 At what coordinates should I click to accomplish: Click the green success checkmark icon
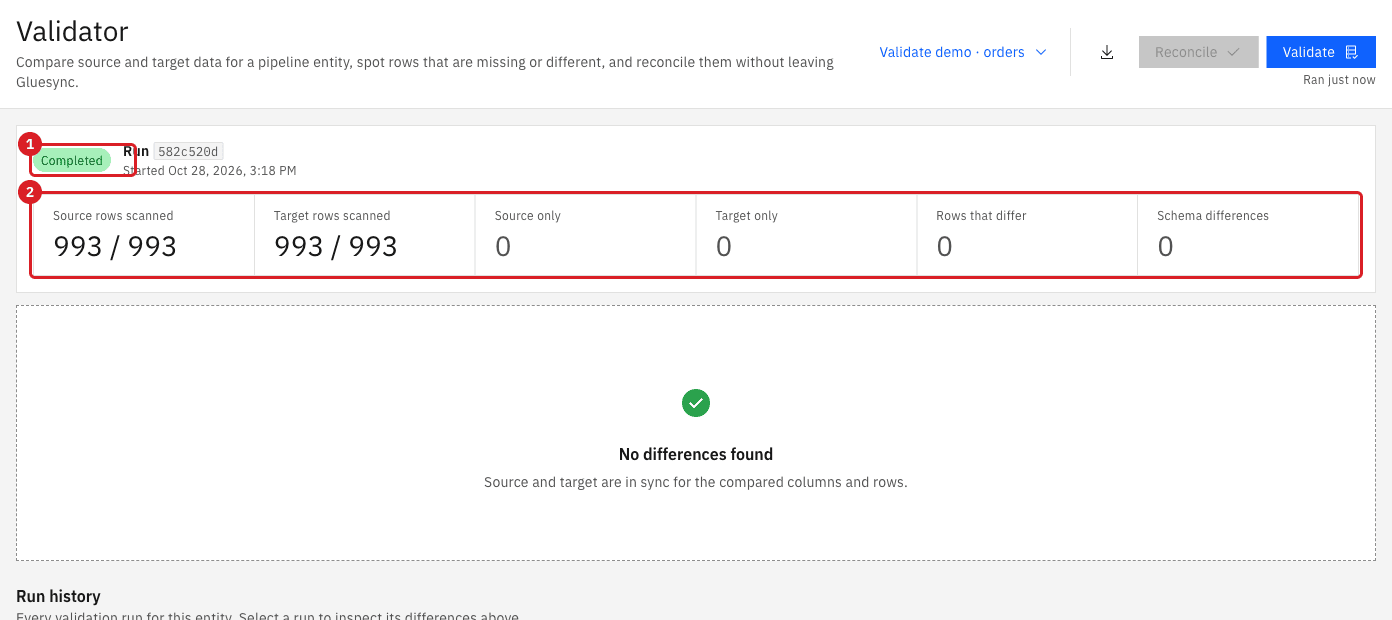[696, 403]
